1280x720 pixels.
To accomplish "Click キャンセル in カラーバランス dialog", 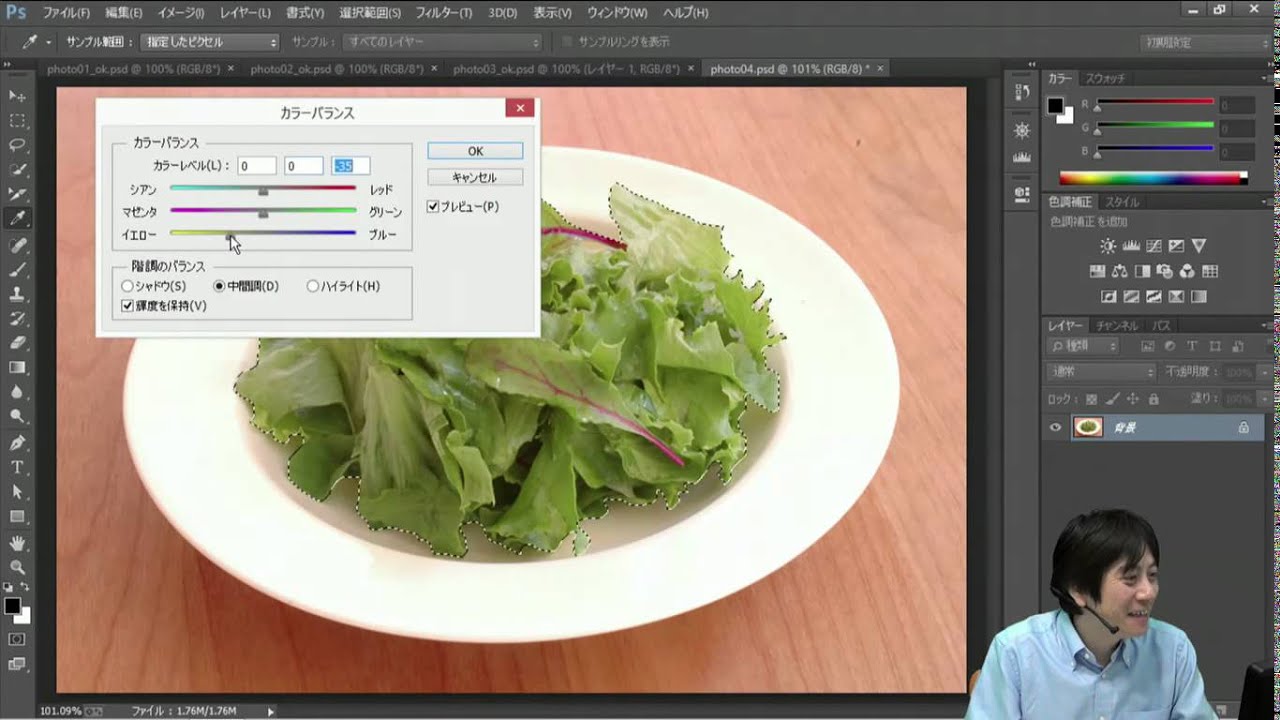I will click(475, 177).
